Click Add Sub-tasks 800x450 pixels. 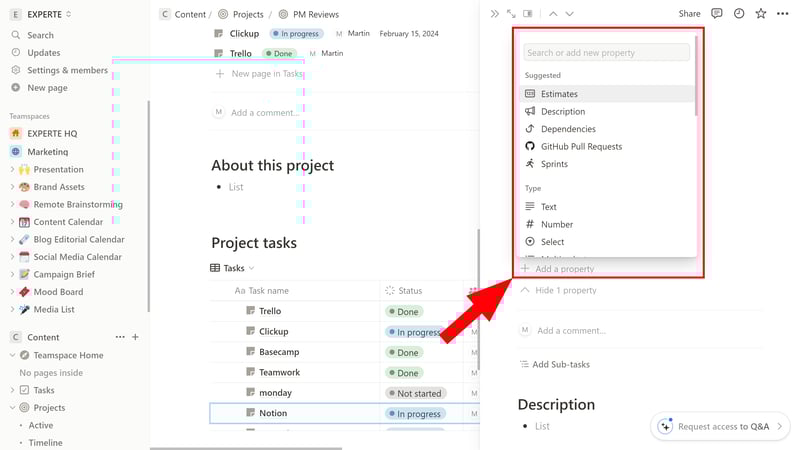555,364
